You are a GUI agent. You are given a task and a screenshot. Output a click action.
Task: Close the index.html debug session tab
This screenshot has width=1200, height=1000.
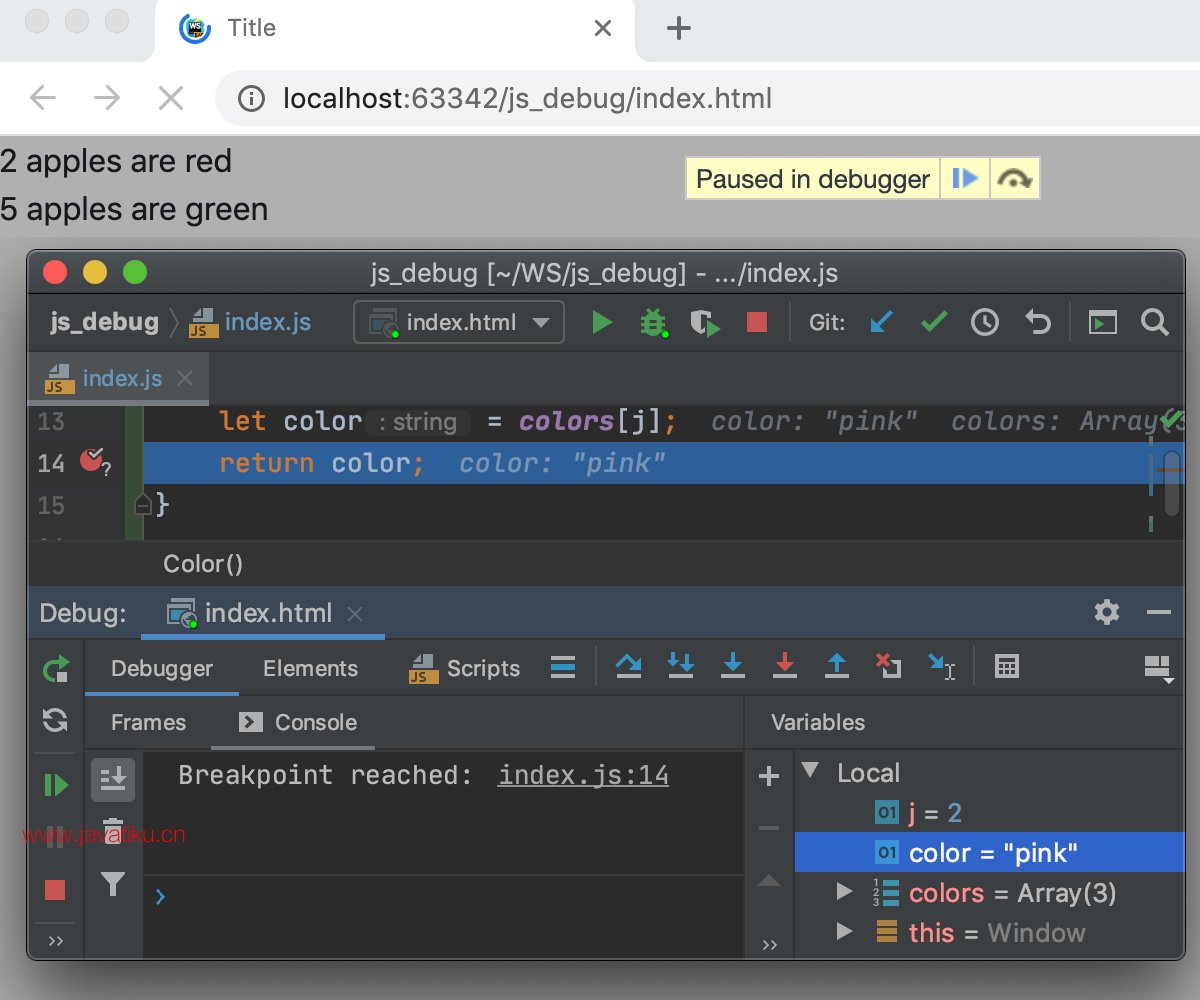click(355, 614)
